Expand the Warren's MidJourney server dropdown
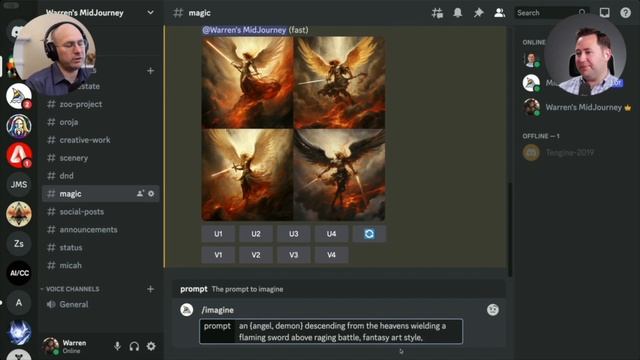Viewport: 640px width, 360px height. (x=150, y=13)
